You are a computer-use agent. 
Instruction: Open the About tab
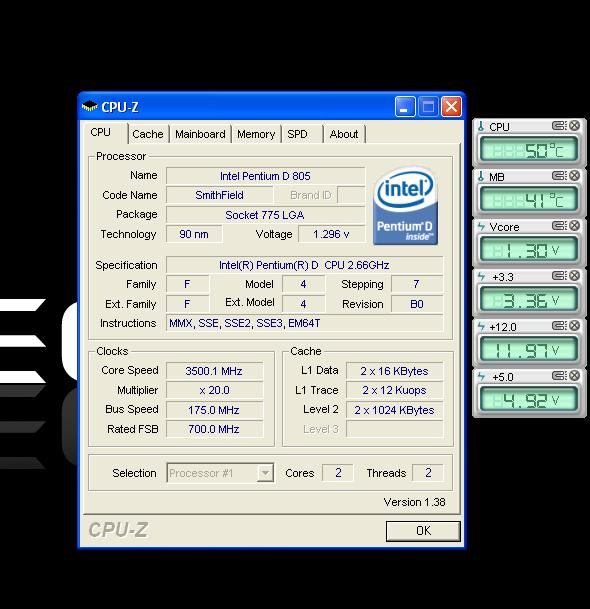[x=344, y=134]
